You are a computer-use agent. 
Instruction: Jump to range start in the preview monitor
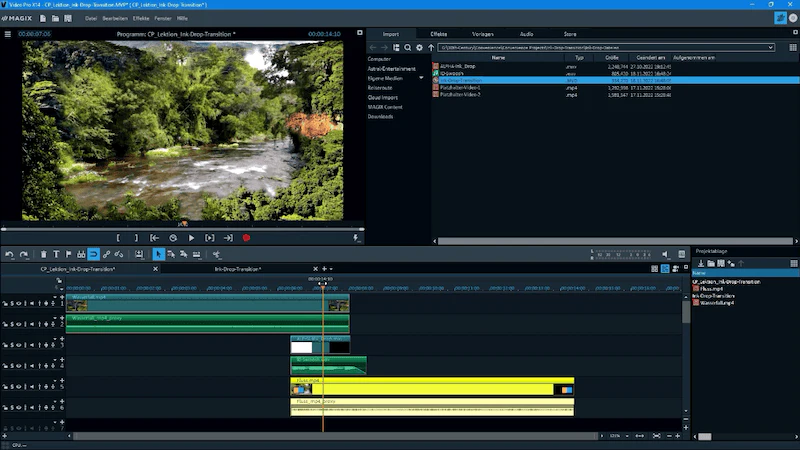tap(154, 238)
